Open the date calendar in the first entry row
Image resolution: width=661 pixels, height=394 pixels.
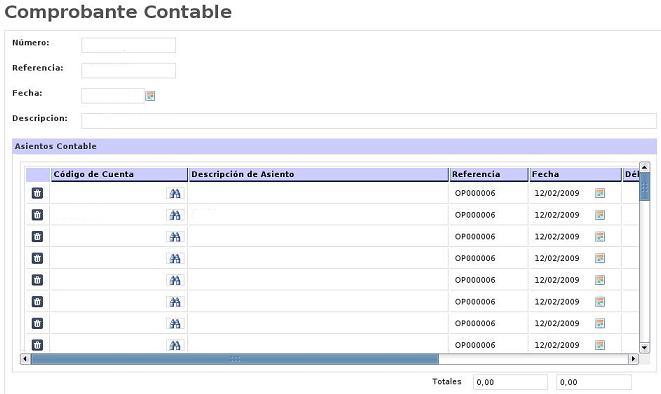600,193
